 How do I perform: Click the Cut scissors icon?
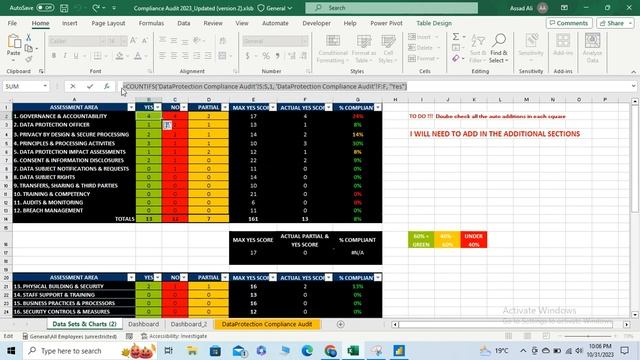click(x=29, y=37)
